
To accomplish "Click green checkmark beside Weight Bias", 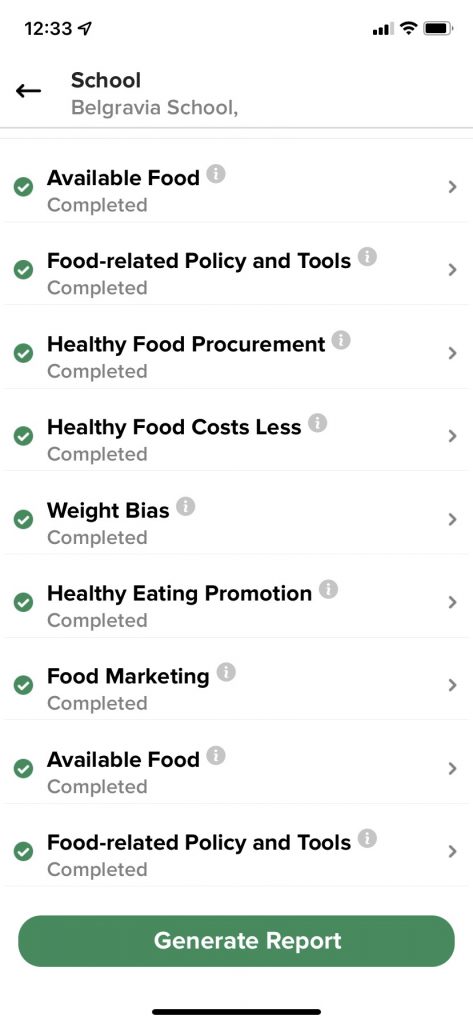I will [24, 520].
